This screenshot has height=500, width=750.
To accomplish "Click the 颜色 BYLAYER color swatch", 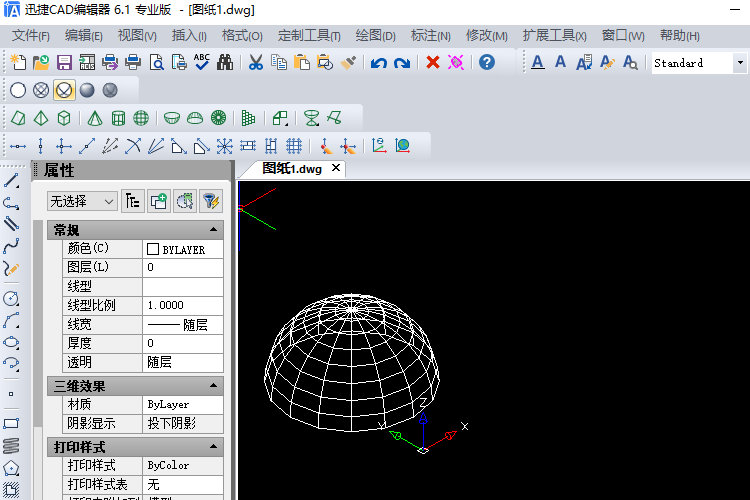I will 153,249.
